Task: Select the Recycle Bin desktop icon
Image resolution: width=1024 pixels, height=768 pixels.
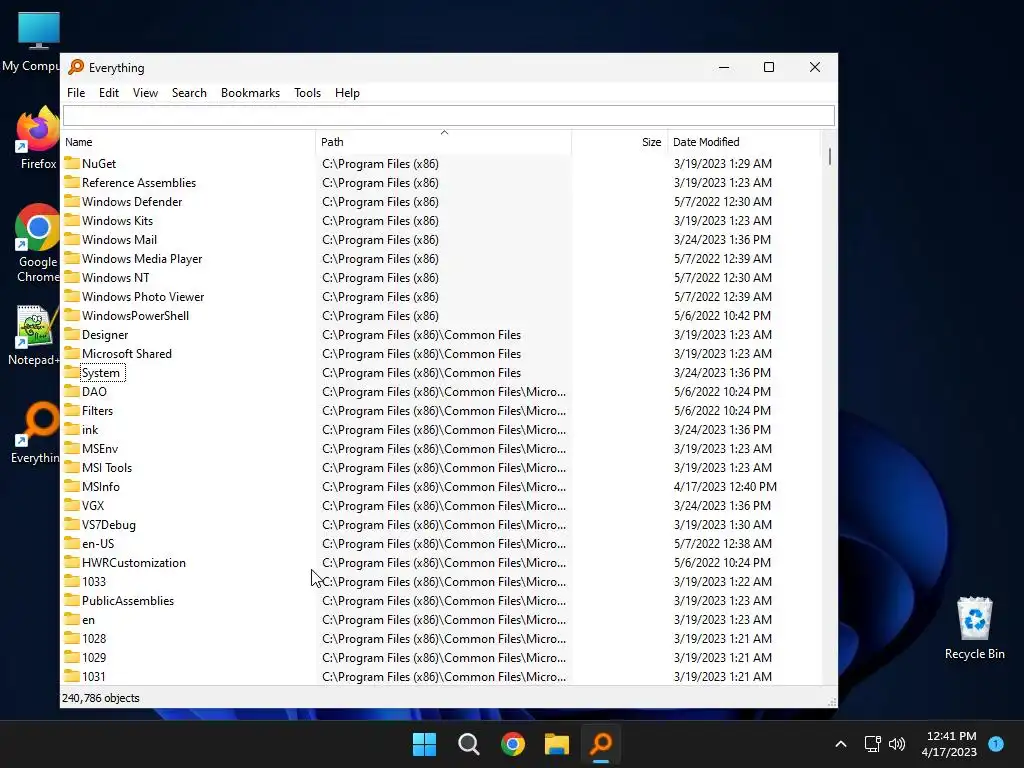Action: [974, 628]
